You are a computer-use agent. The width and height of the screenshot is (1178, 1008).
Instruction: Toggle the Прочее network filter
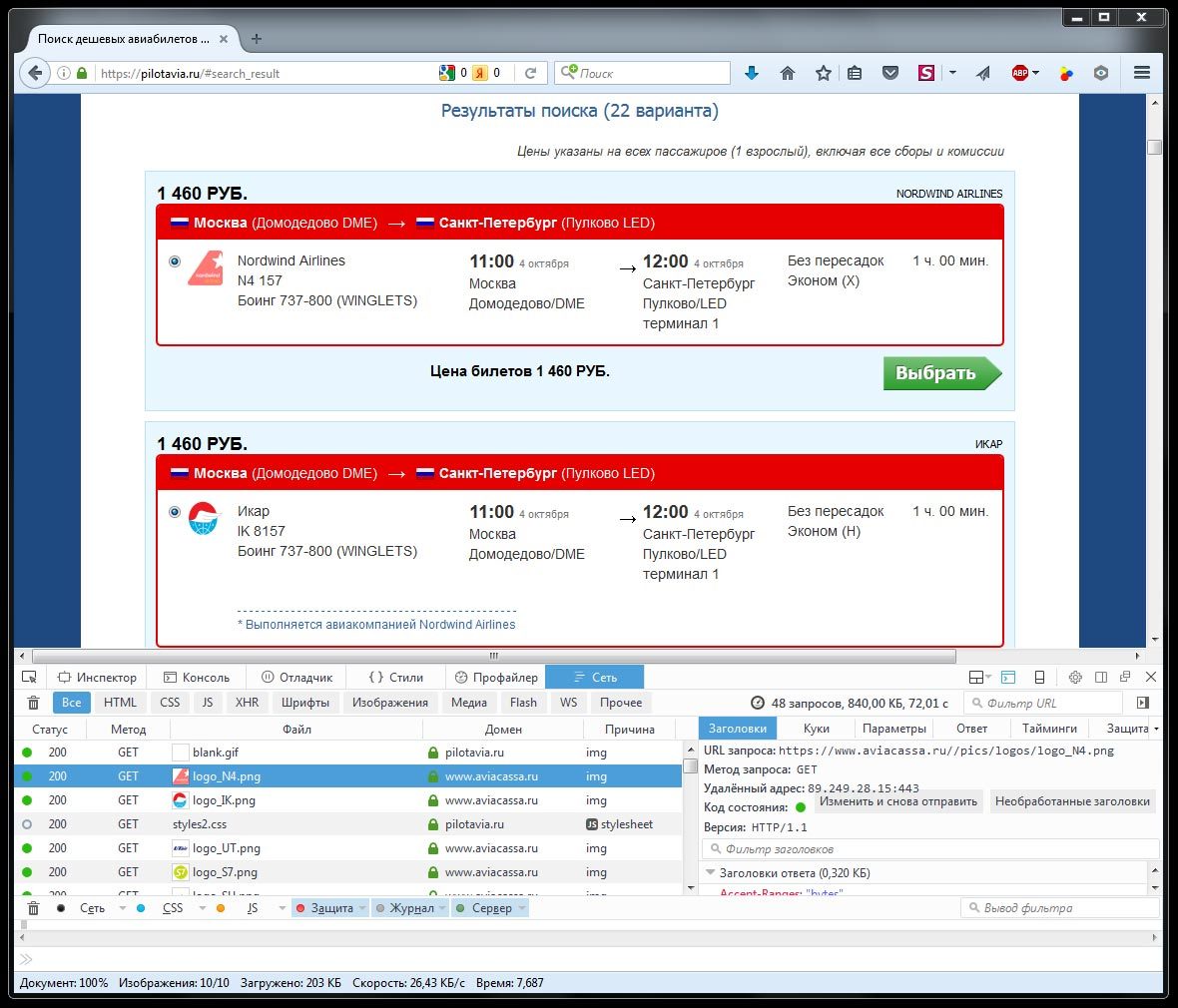pyautogui.click(x=621, y=703)
